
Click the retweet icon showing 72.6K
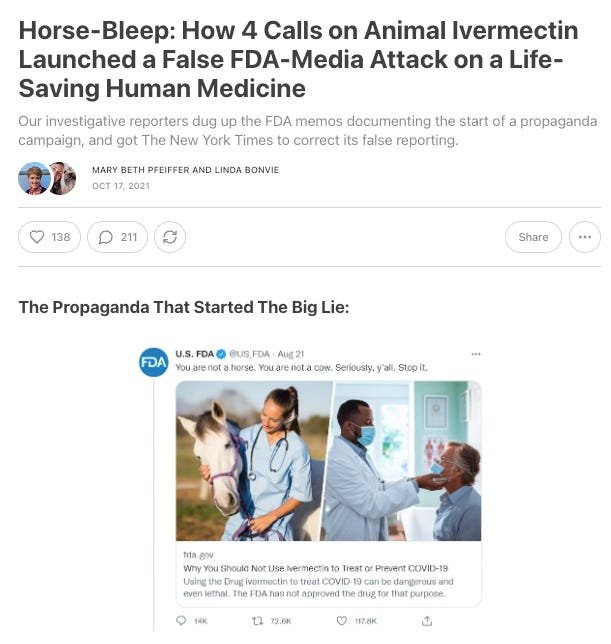point(257,621)
